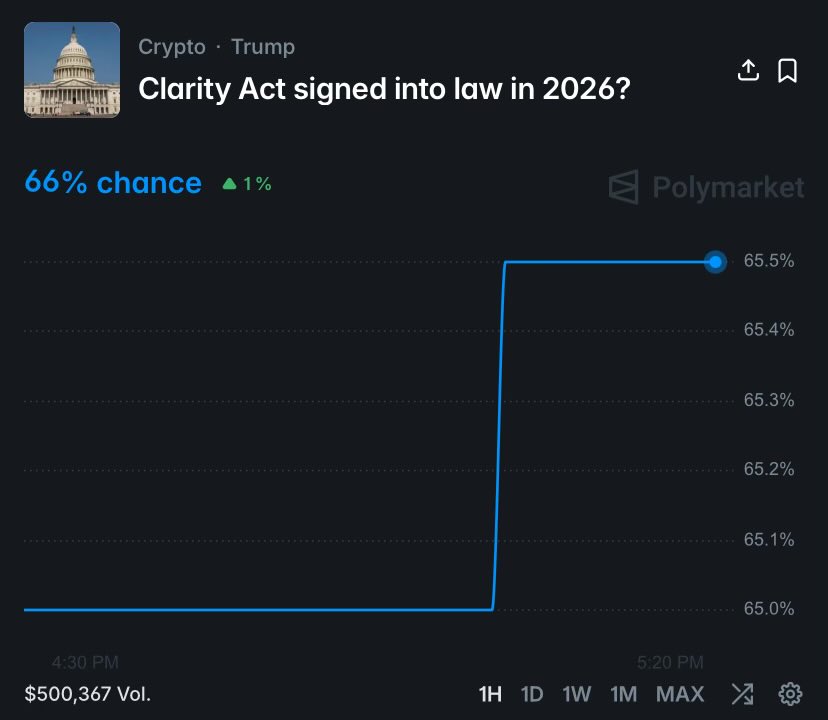Open chart settings gear
Viewport: 828px width, 720px height.
791,693
